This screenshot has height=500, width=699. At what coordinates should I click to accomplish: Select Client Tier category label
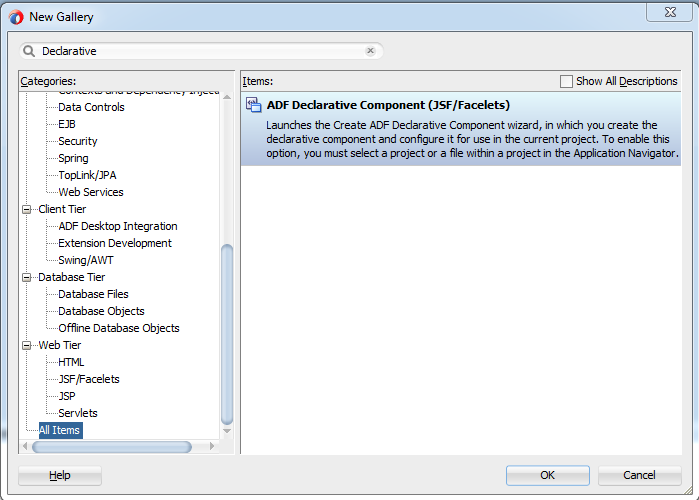62,209
